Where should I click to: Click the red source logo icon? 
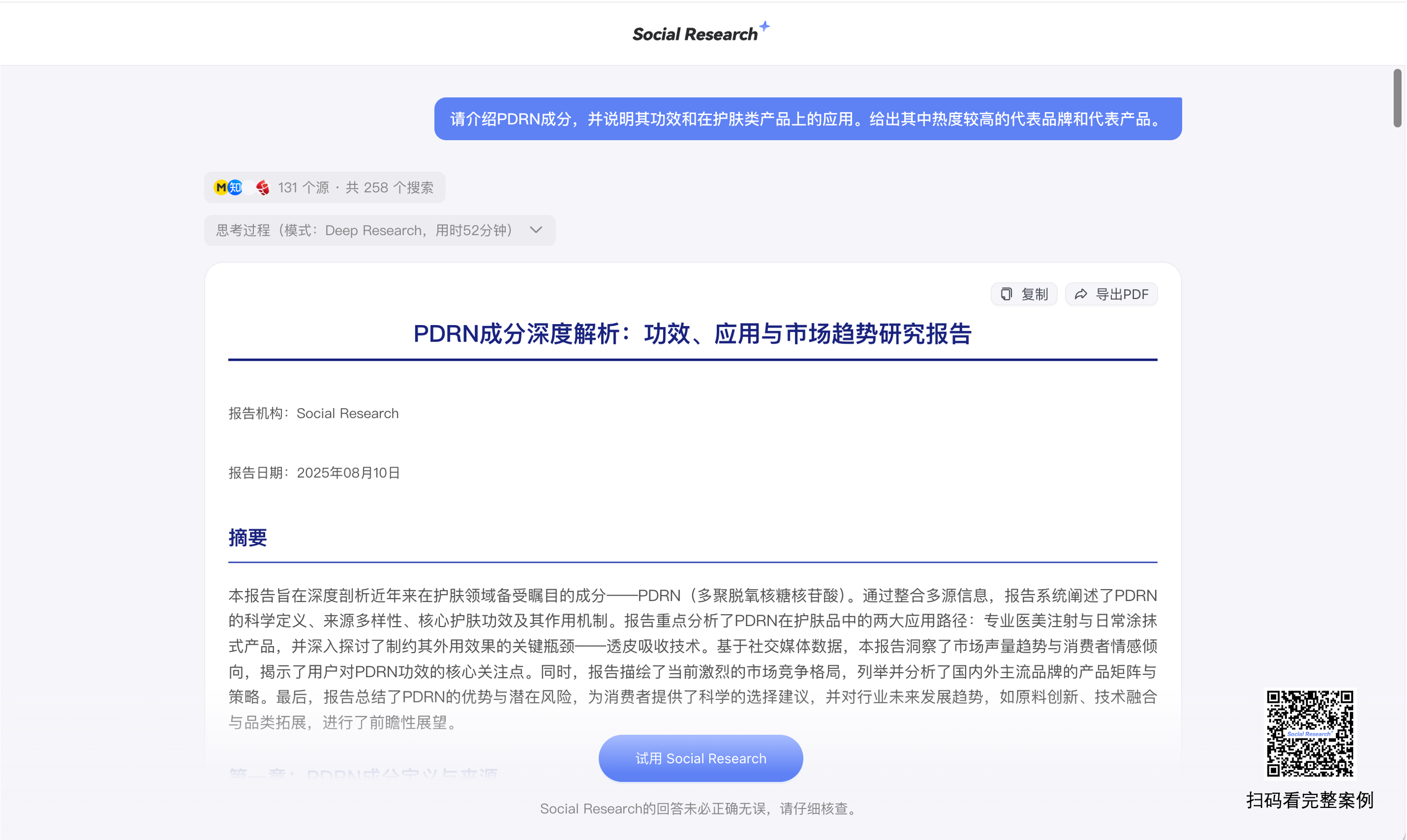pyautogui.click(x=262, y=187)
